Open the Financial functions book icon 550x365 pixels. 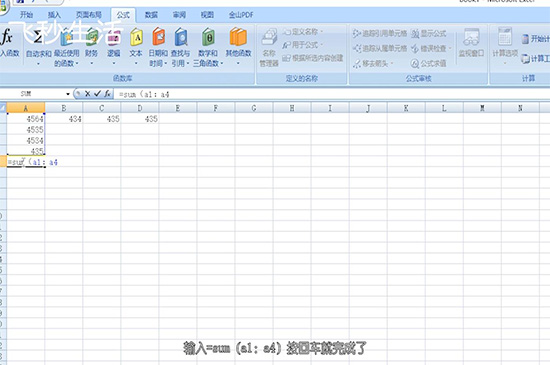pos(92,37)
